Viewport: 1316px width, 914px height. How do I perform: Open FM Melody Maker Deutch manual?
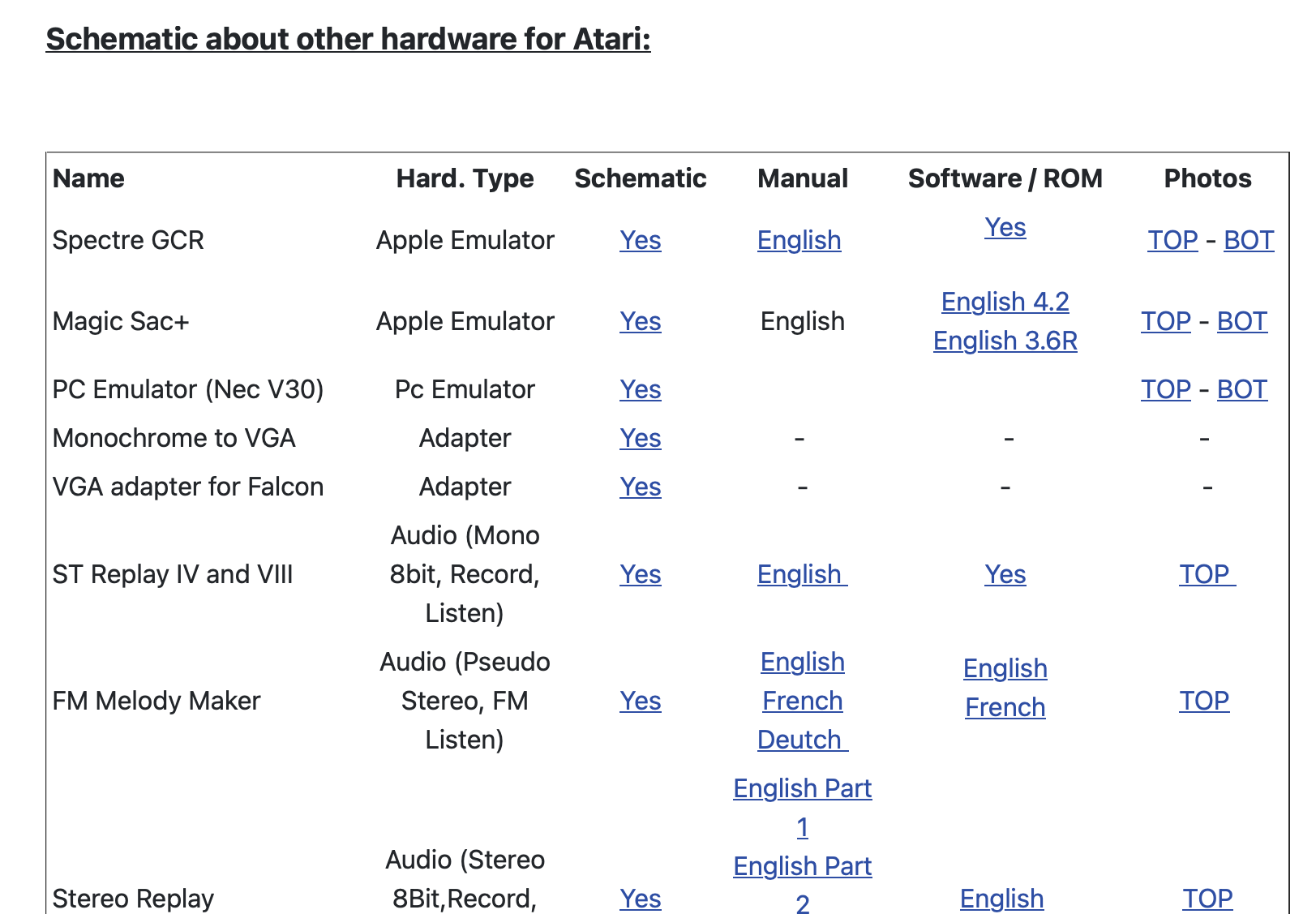point(800,740)
